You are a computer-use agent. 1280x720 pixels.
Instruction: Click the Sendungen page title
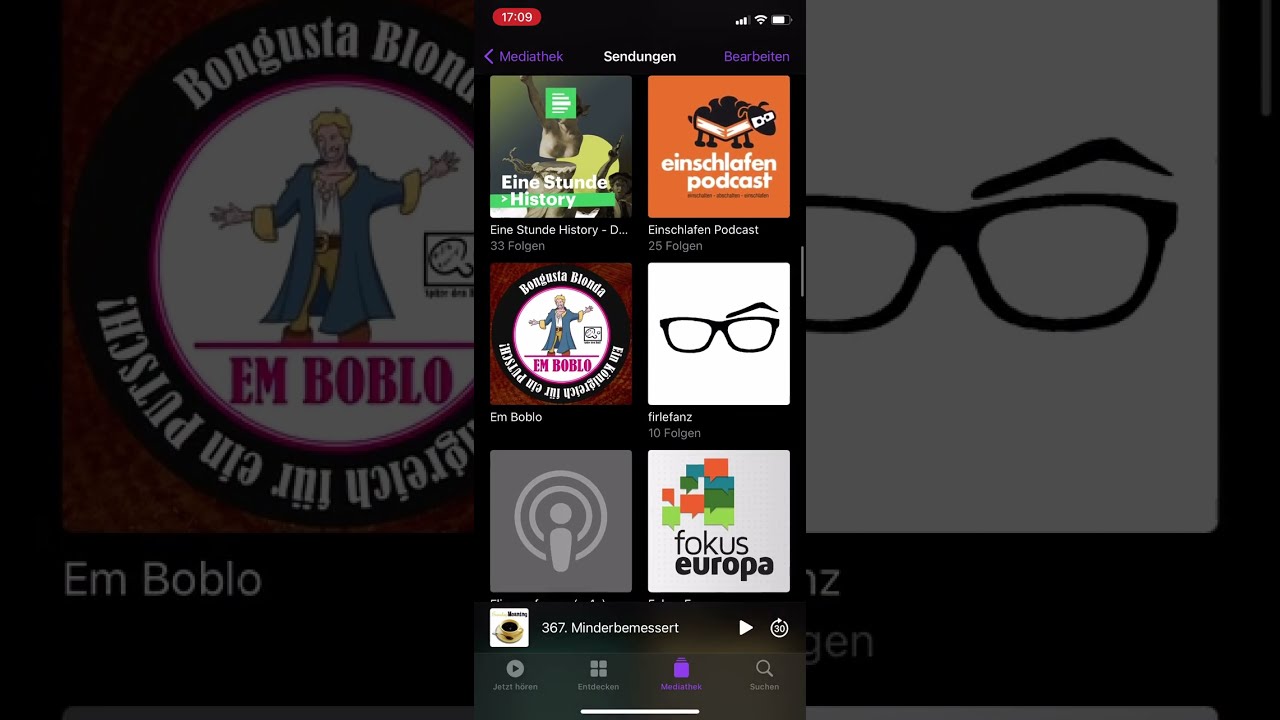(x=640, y=57)
